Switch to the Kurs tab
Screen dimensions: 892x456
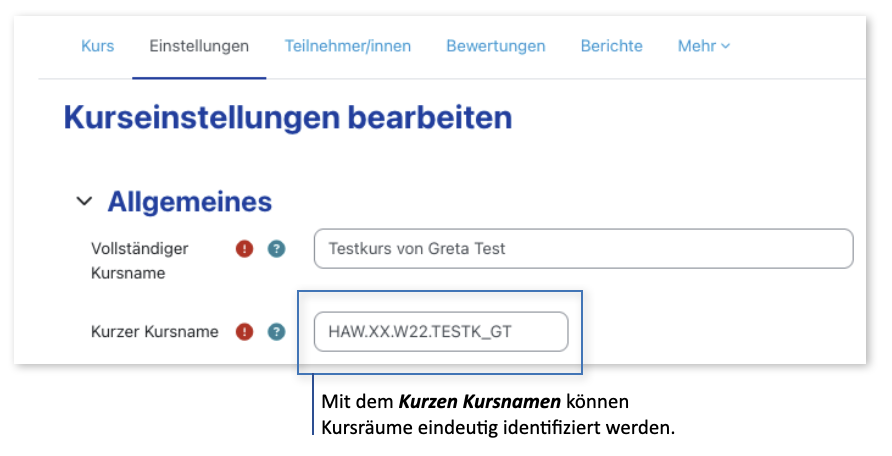point(97,46)
